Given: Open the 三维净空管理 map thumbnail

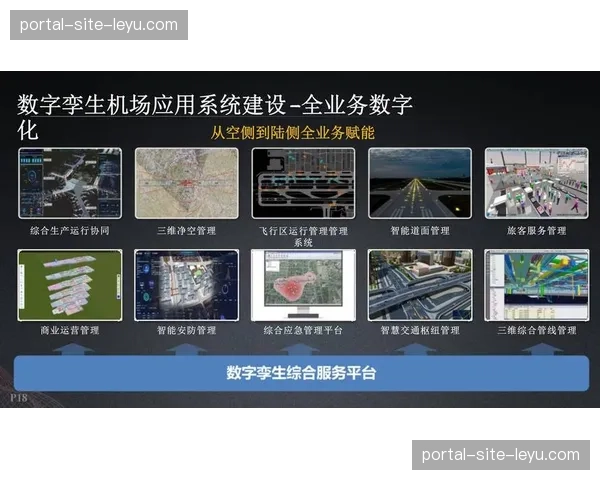Looking at the screenshot, I should 187,183.
